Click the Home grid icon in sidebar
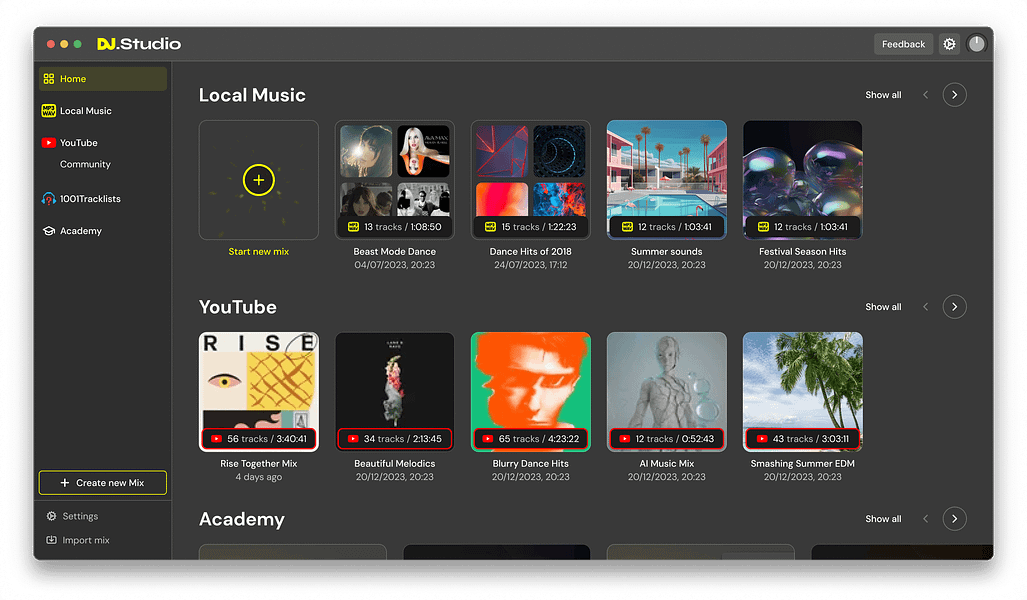Screen dimensions: 1027x600 [48, 79]
